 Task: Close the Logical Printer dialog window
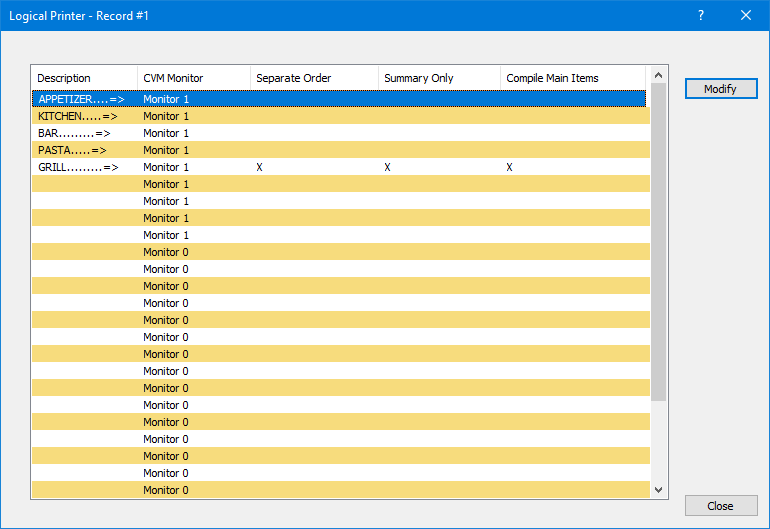tap(745, 15)
